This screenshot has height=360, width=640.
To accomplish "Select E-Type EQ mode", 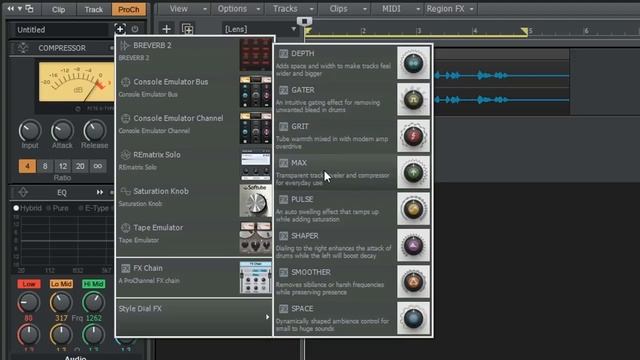I will tap(93, 208).
